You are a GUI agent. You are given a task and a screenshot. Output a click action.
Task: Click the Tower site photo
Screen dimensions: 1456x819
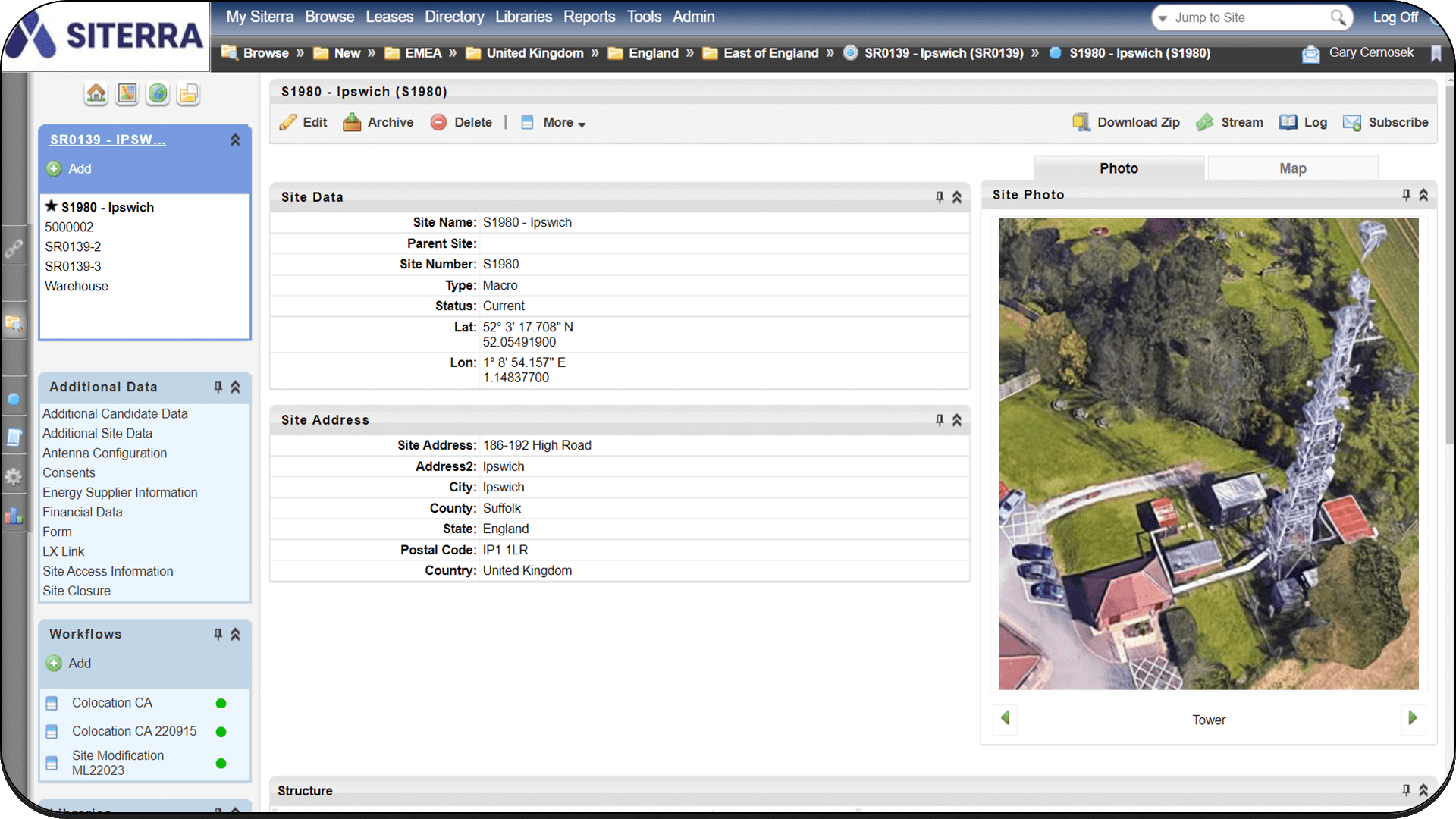[x=1208, y=454]
